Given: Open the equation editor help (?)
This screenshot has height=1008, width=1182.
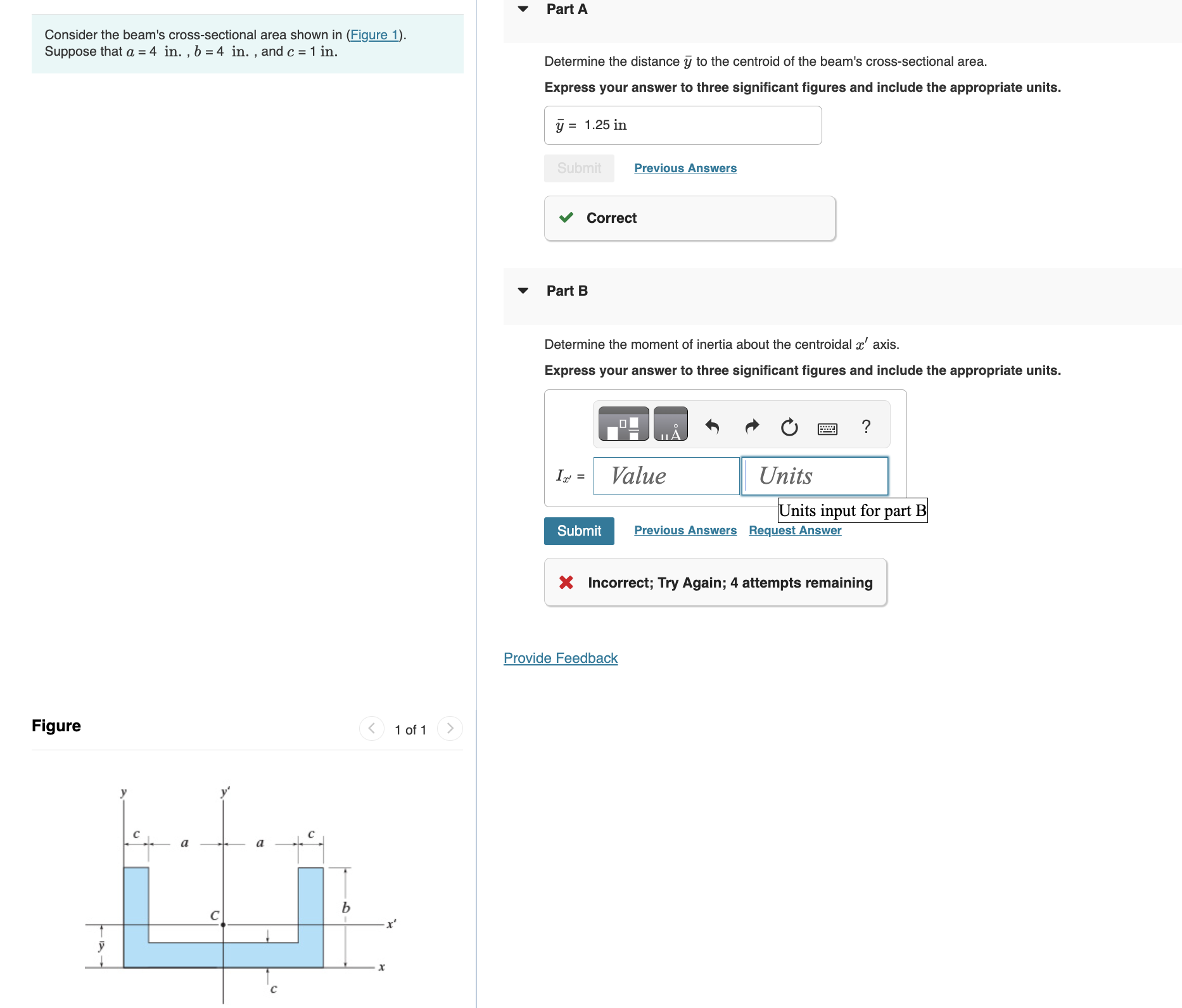Looking at the screenshot, I should point(865,426).
